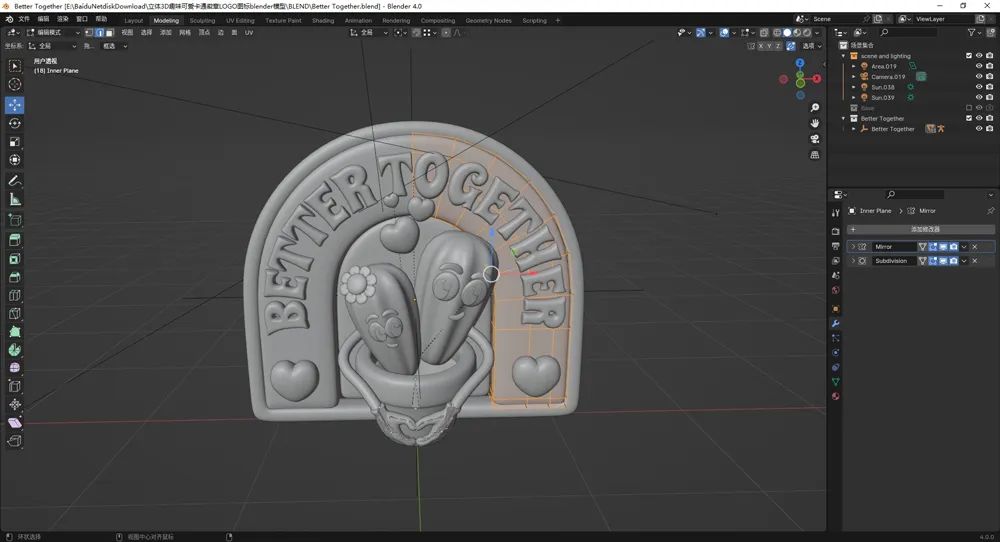Remove the Subdivision modifier with X
This screenshot has width=1000, height=542.
coord(974,261)
